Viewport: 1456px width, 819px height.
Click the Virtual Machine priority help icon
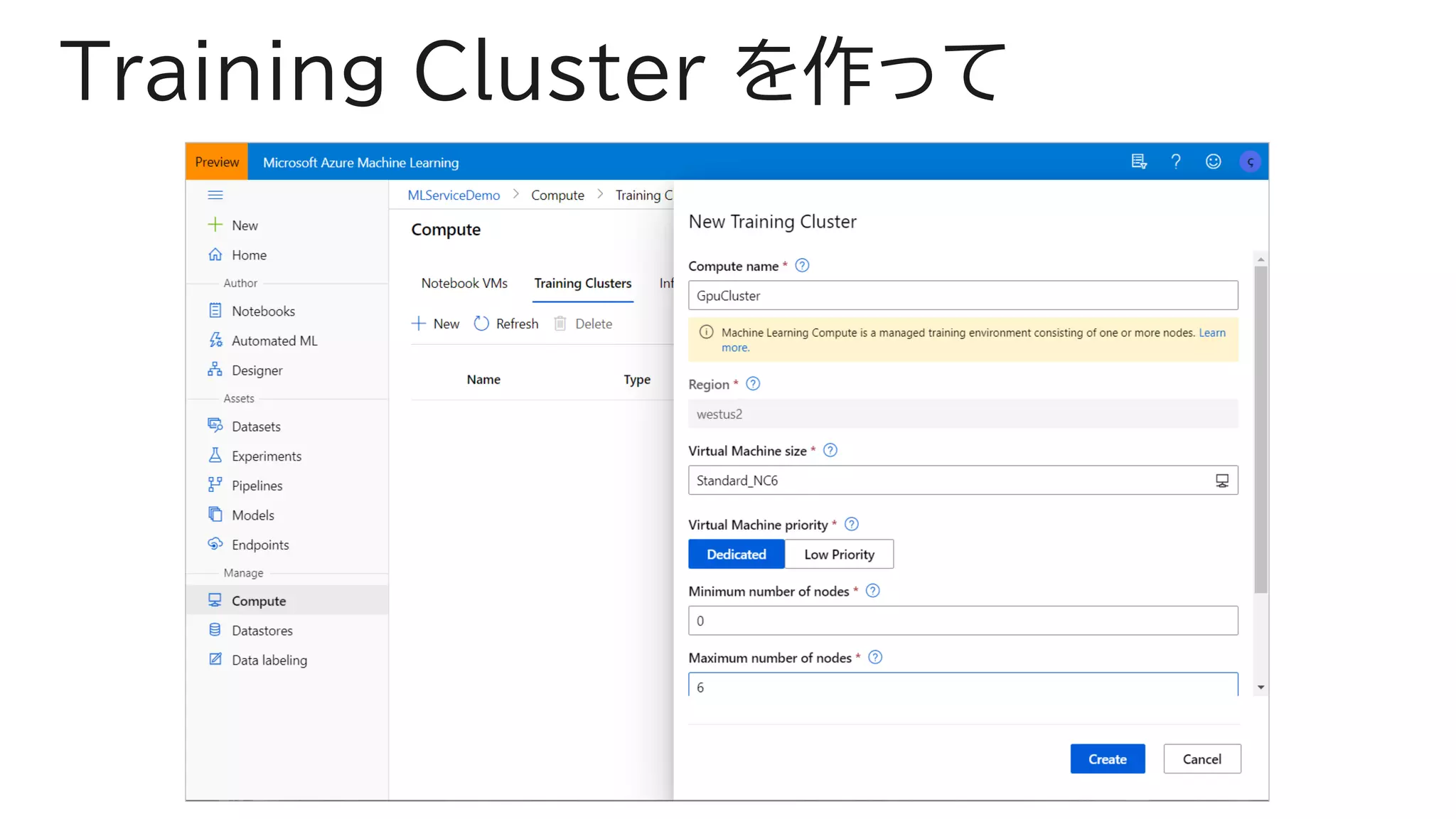852,525
